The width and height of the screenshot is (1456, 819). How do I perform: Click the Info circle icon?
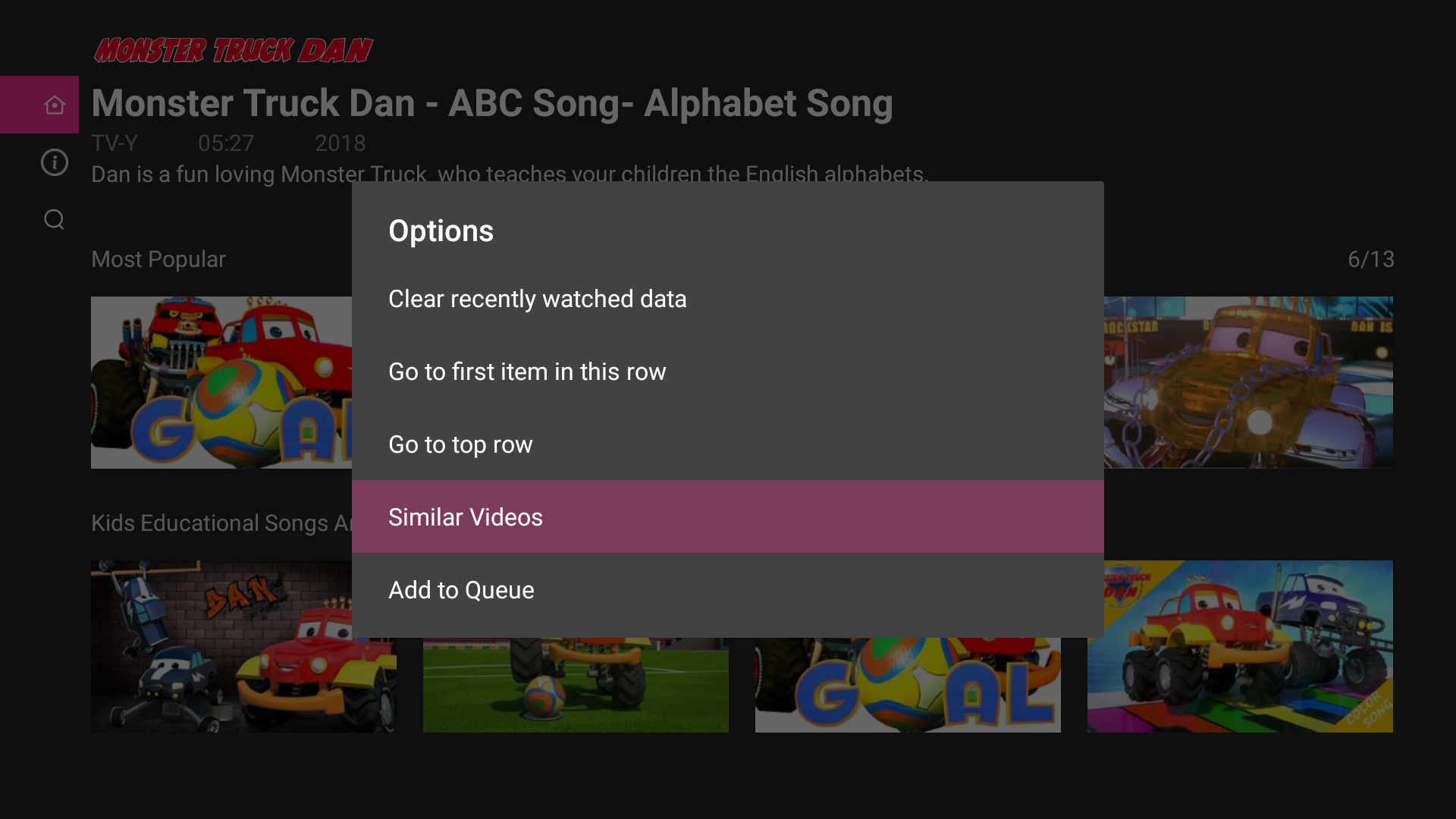(54, 162)
